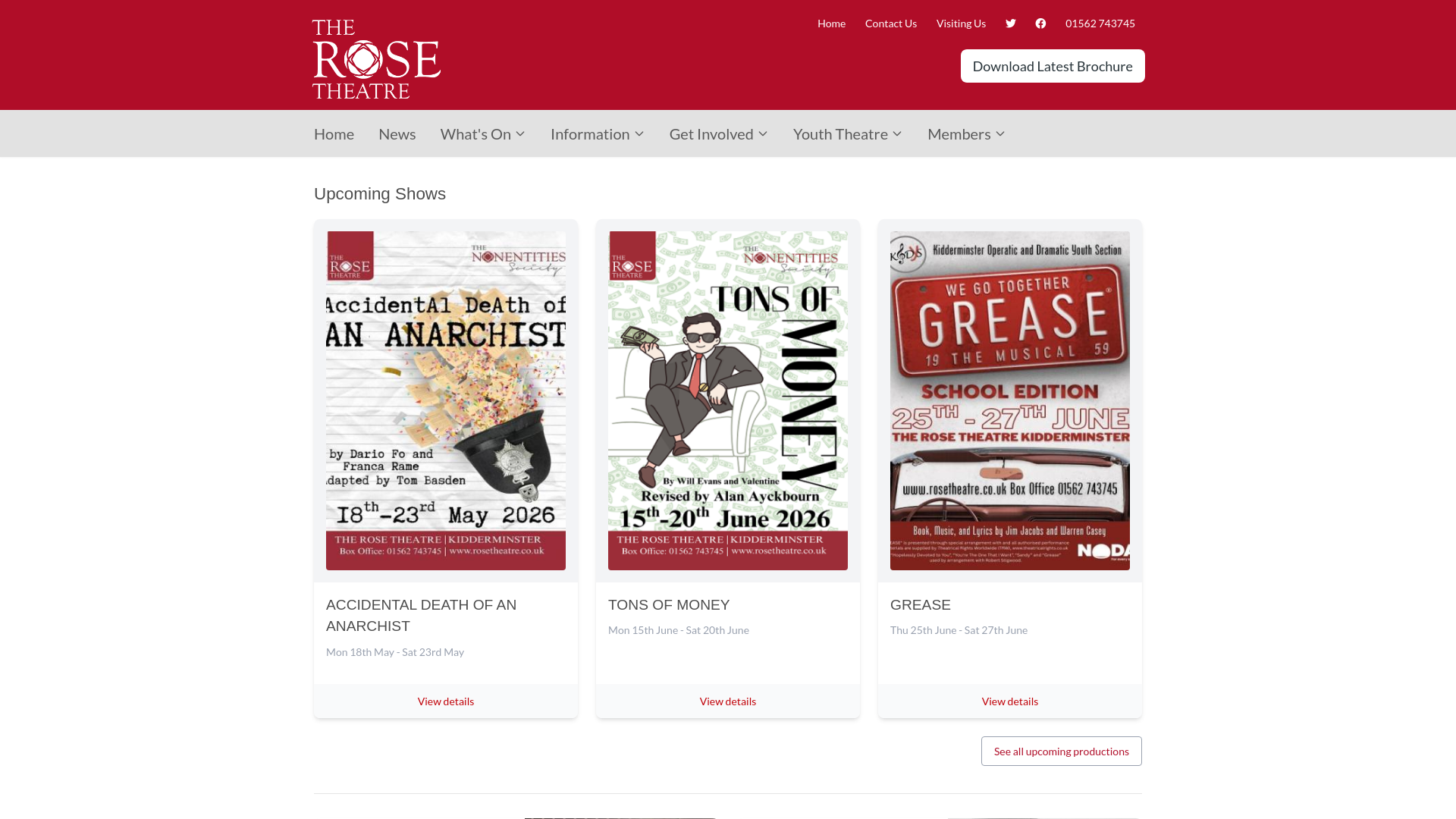Open the Tons of Money poster image
Screen dimensions: 1456x819
[728, 400]
